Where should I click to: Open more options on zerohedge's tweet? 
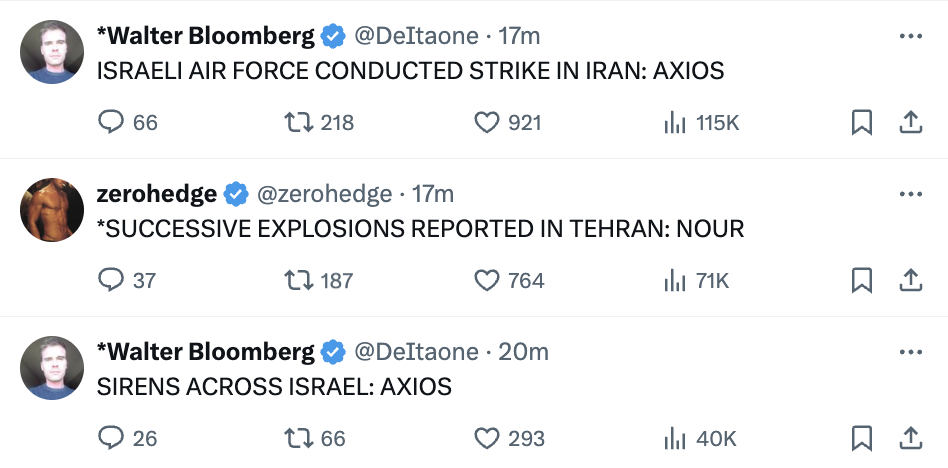click(910, 194)
